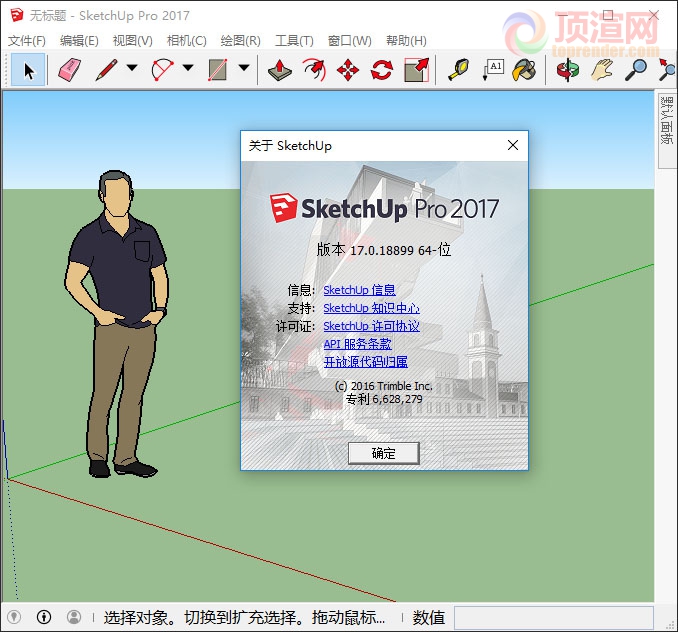The height and width of the screenshot is (632, 678).
Task: Select the Paint Bucket tool
Action: (x=524, y=70)
